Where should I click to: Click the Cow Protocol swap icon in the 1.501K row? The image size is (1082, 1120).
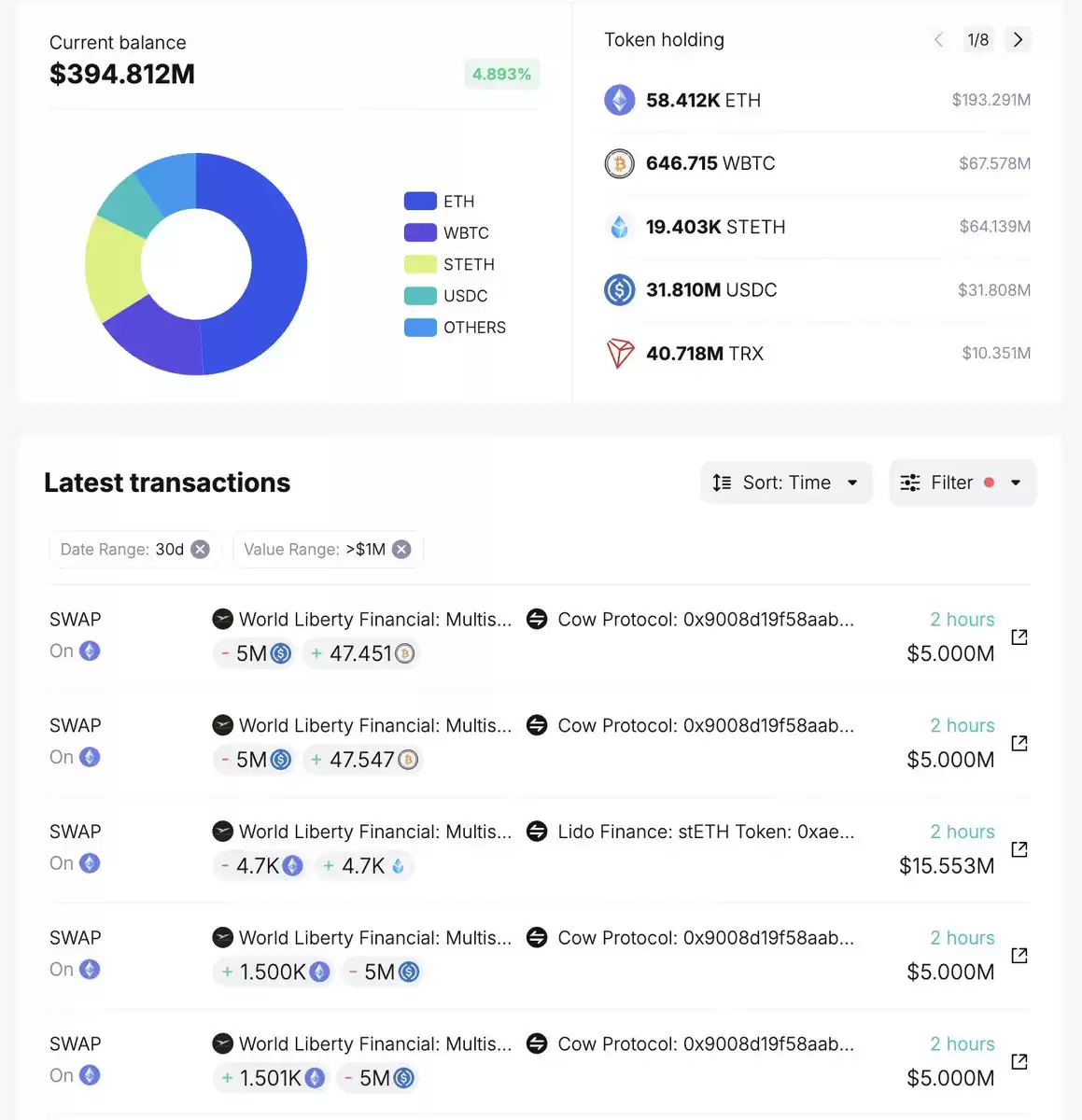[x=537, y=1043]
